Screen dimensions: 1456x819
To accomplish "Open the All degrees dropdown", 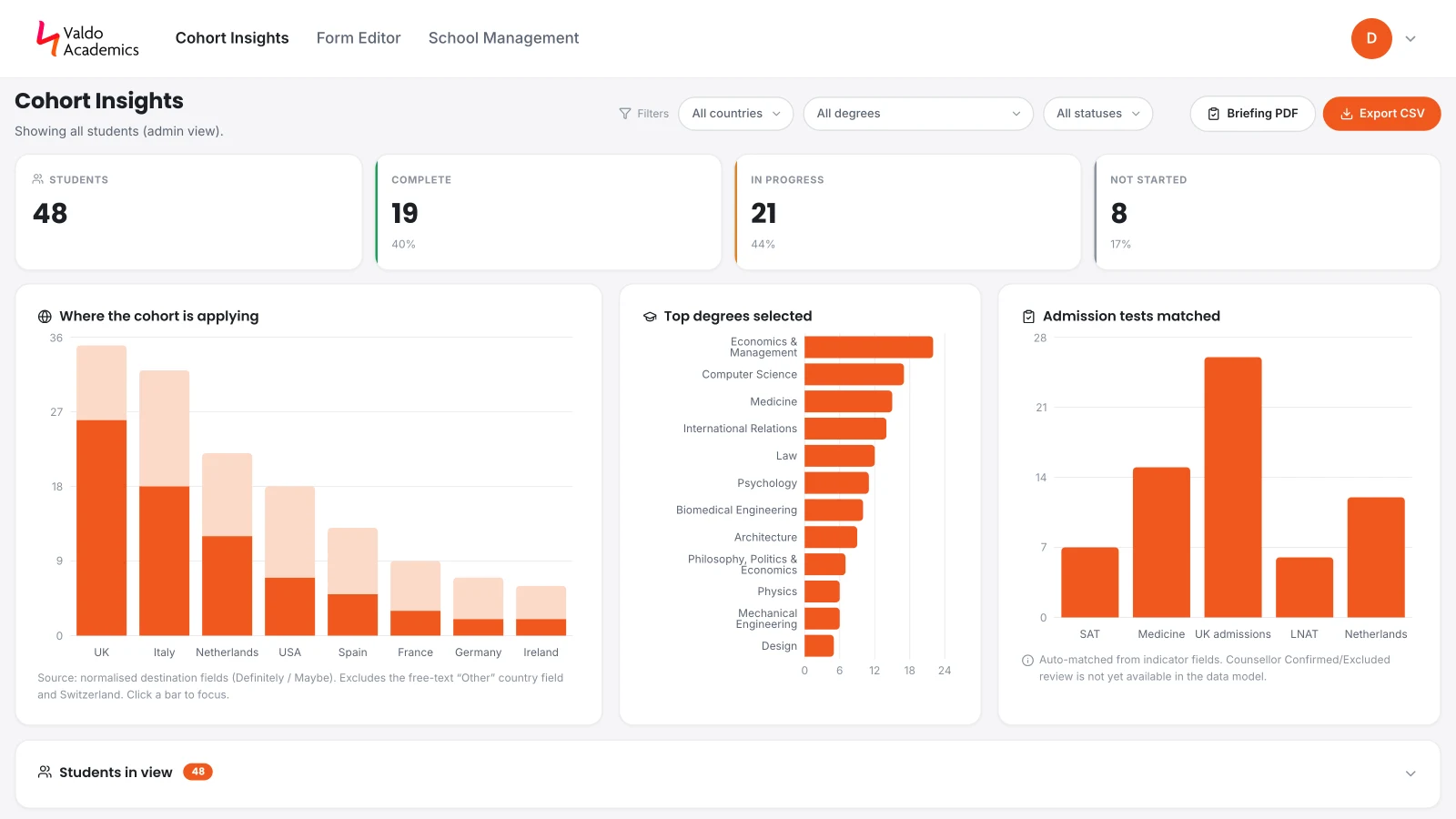I will pos(918,114).
